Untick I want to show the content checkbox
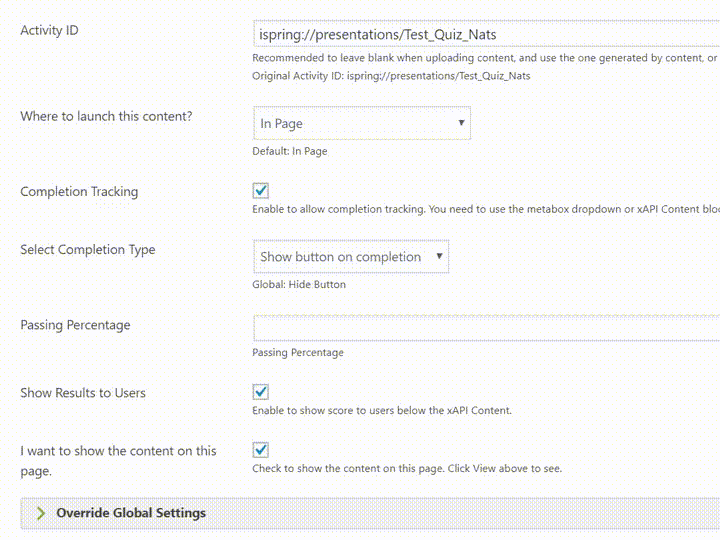The image size is (720, 540). (x=260, y=450)
